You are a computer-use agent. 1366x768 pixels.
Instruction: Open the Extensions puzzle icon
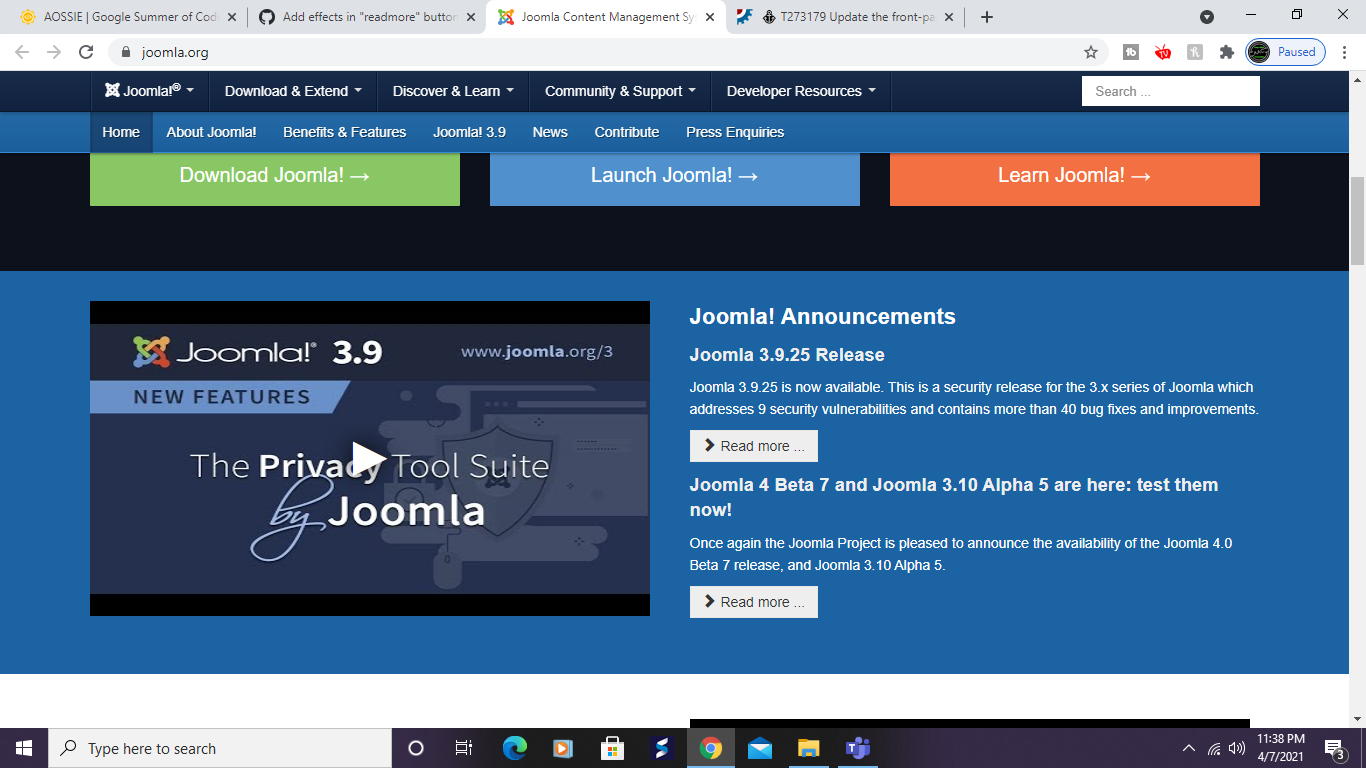[1227, 52]
